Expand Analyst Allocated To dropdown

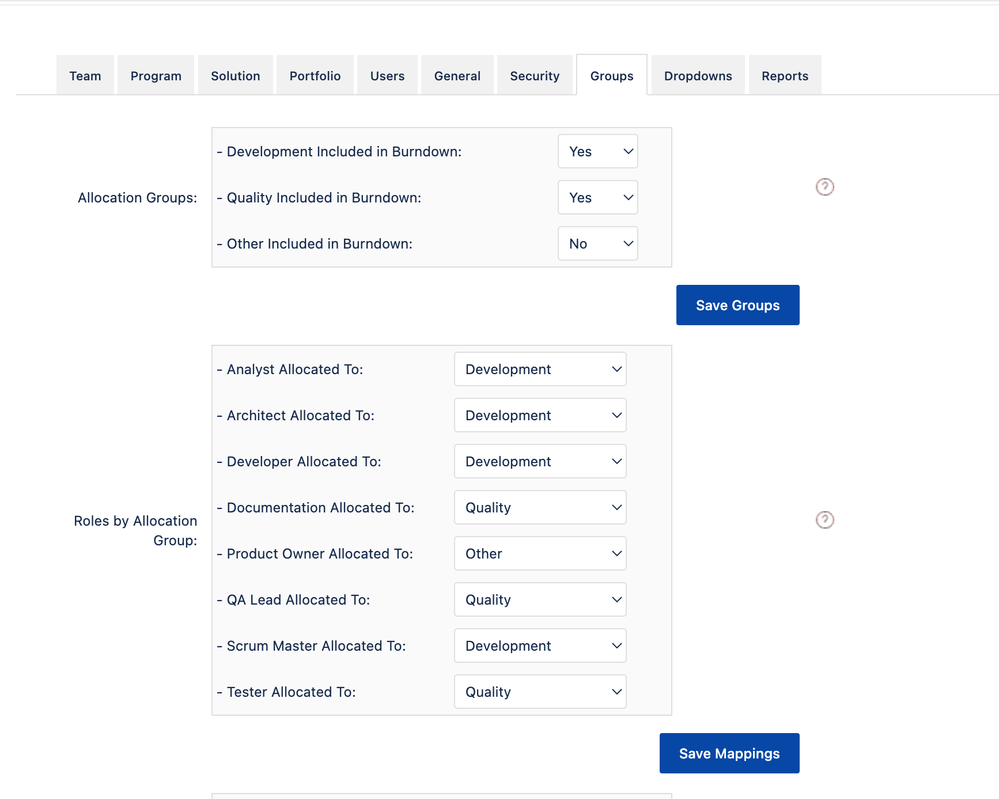tap(540, 369)
